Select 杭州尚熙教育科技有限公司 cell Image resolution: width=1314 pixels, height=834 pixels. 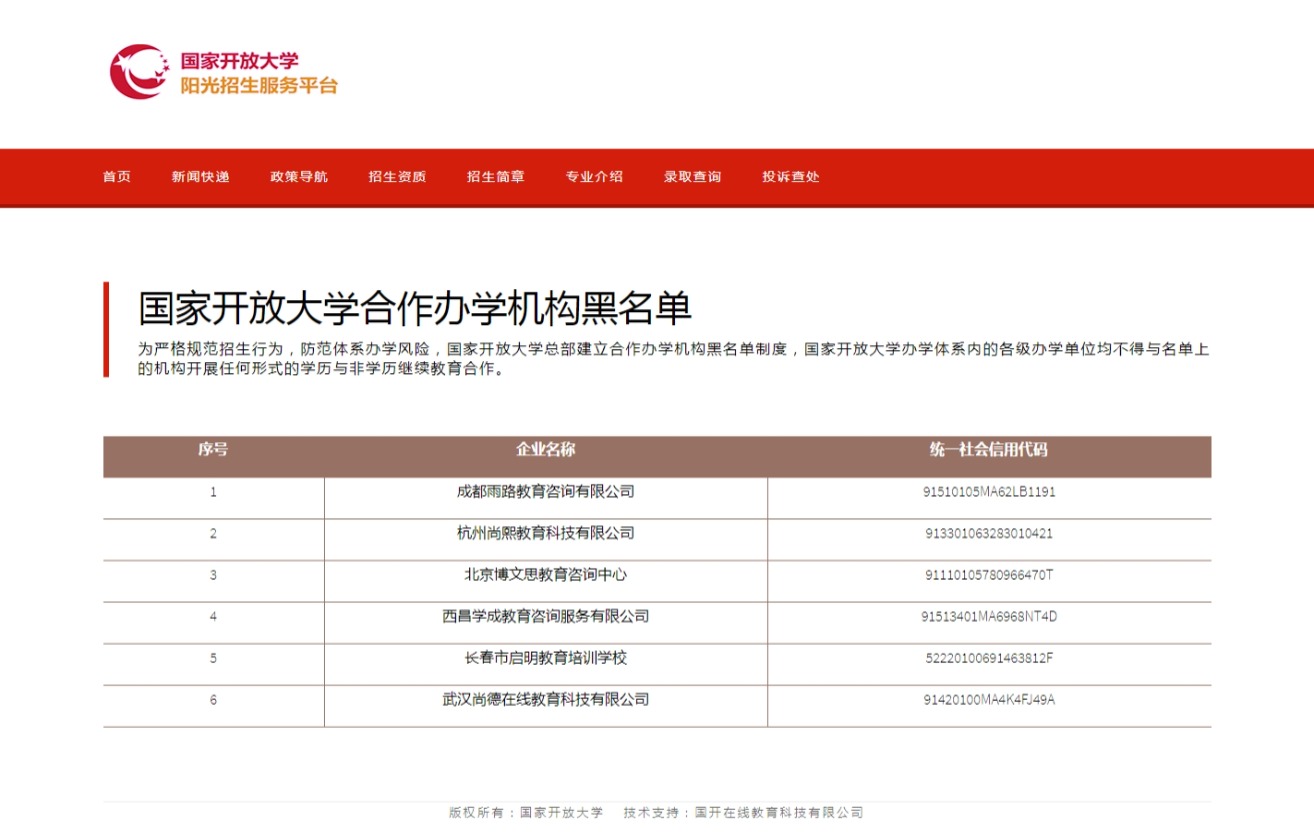(546, 533)
